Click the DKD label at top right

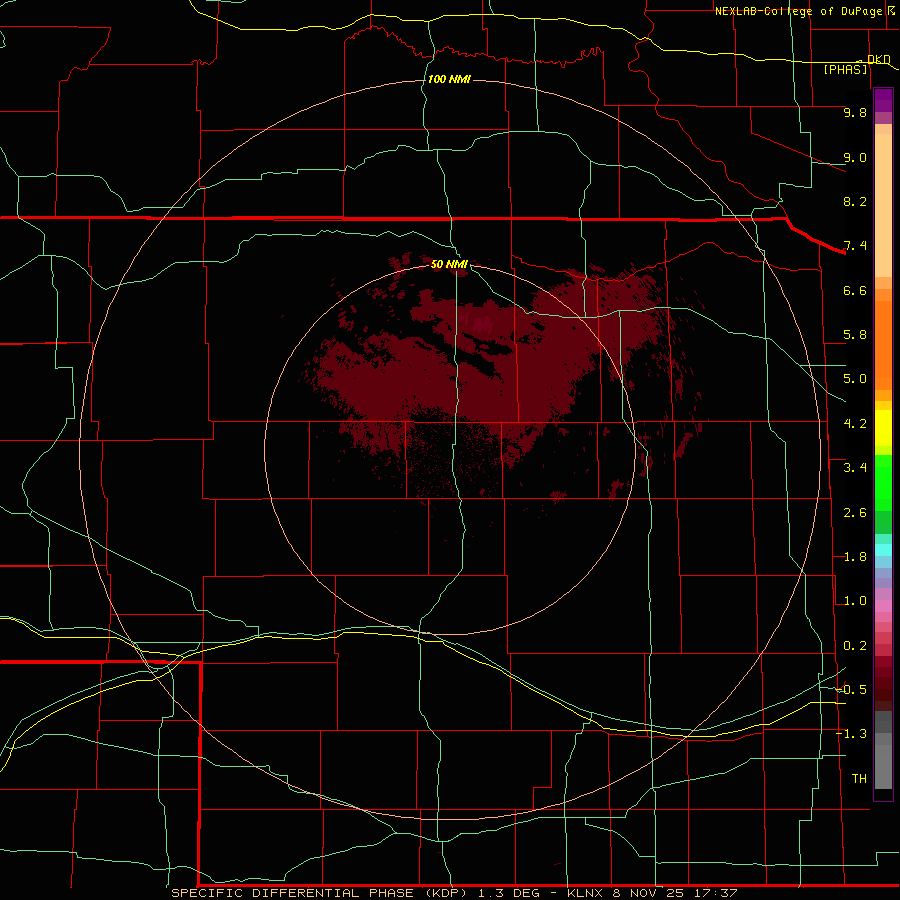click(x=878, y=59)
